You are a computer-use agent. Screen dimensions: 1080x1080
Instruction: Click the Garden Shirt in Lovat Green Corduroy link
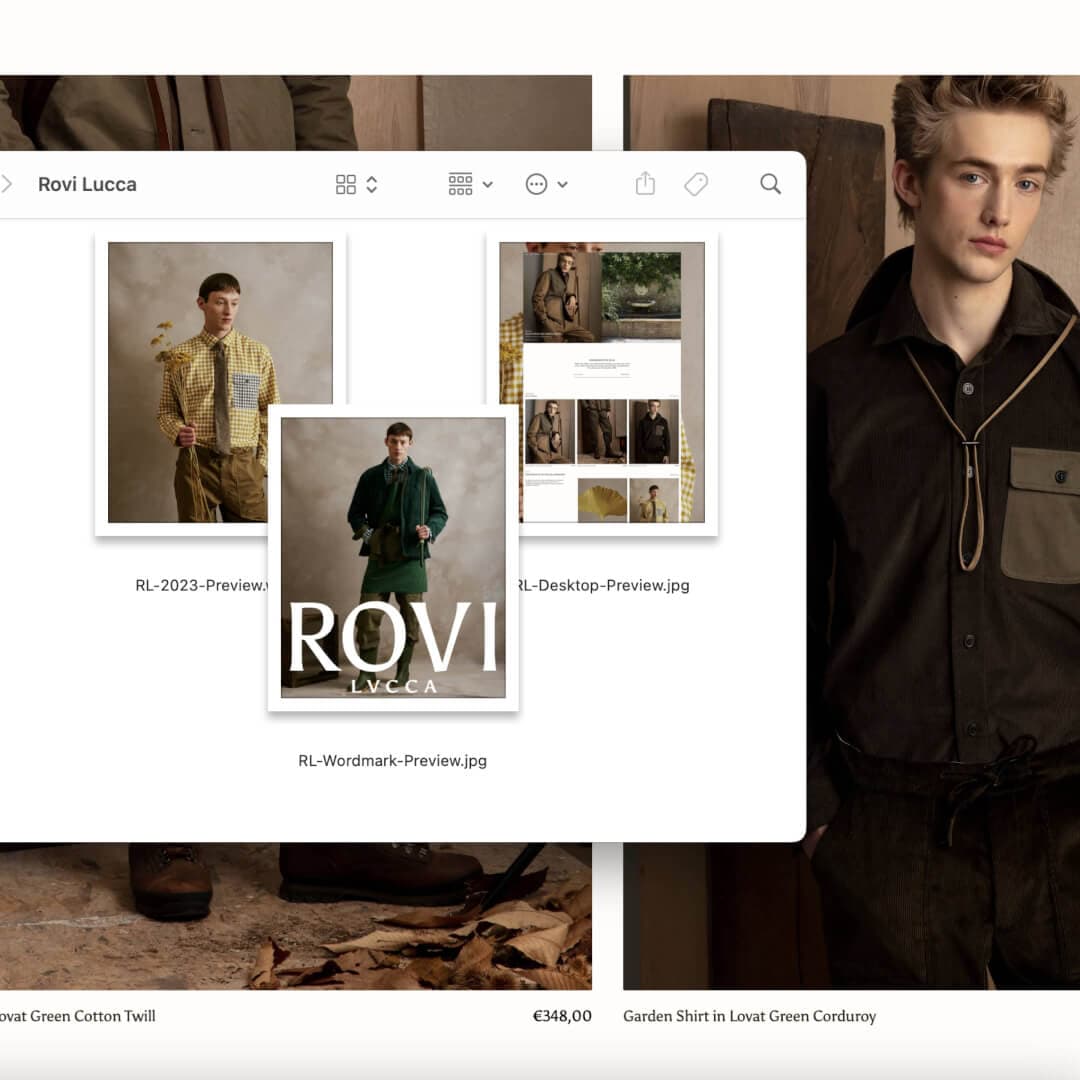tap(750, 1016)
